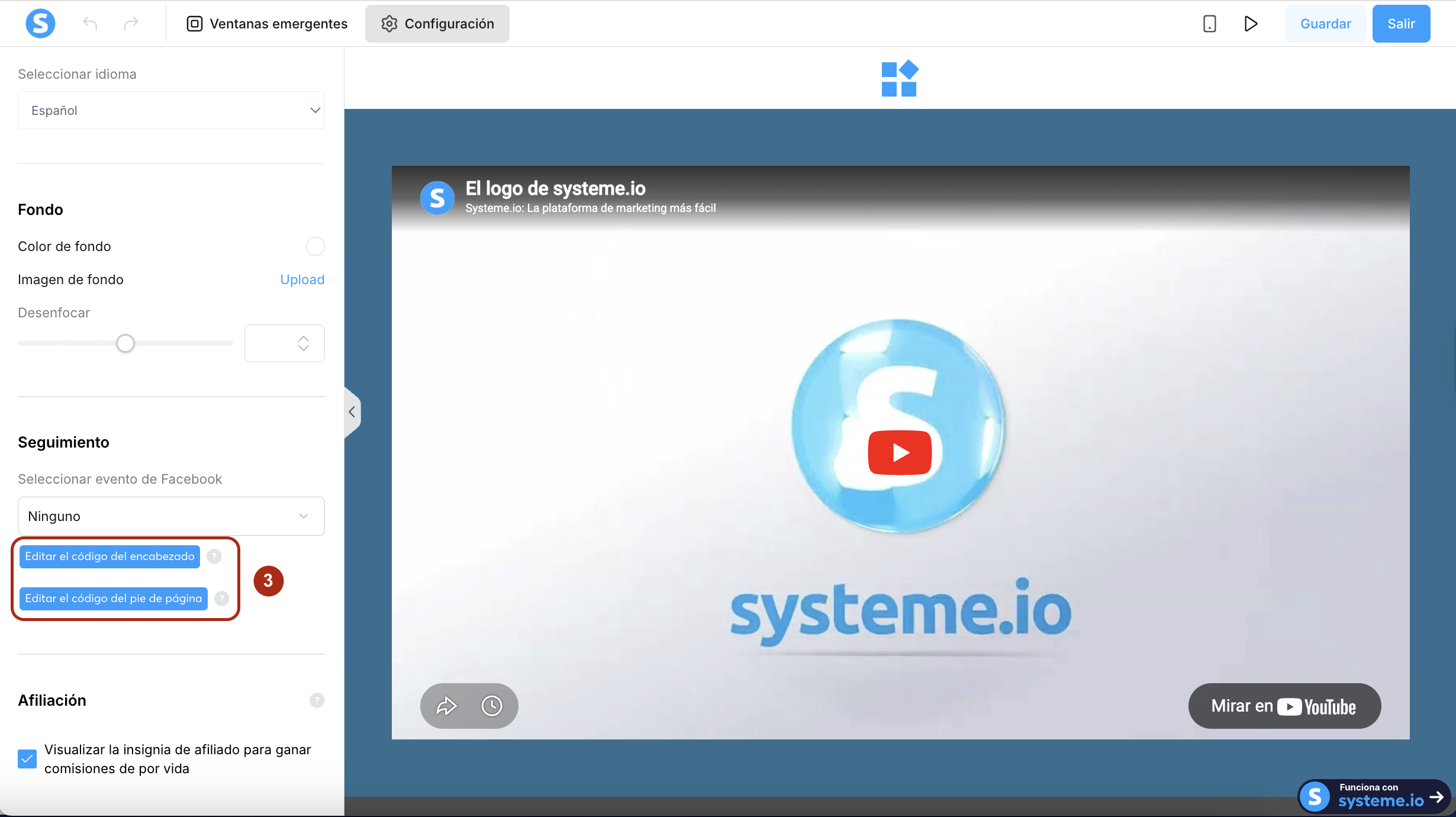
Task: Open the Ventanas emergentes tab
Action: click(267, 24)
